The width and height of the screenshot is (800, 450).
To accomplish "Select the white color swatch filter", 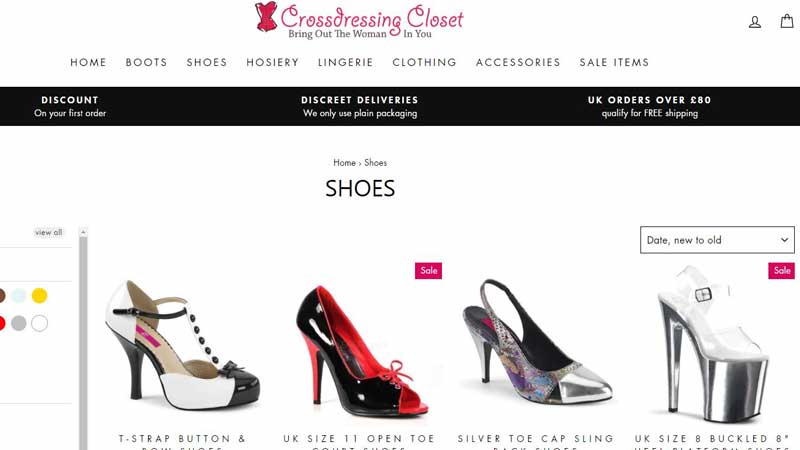I will click(x=39, y=323).
